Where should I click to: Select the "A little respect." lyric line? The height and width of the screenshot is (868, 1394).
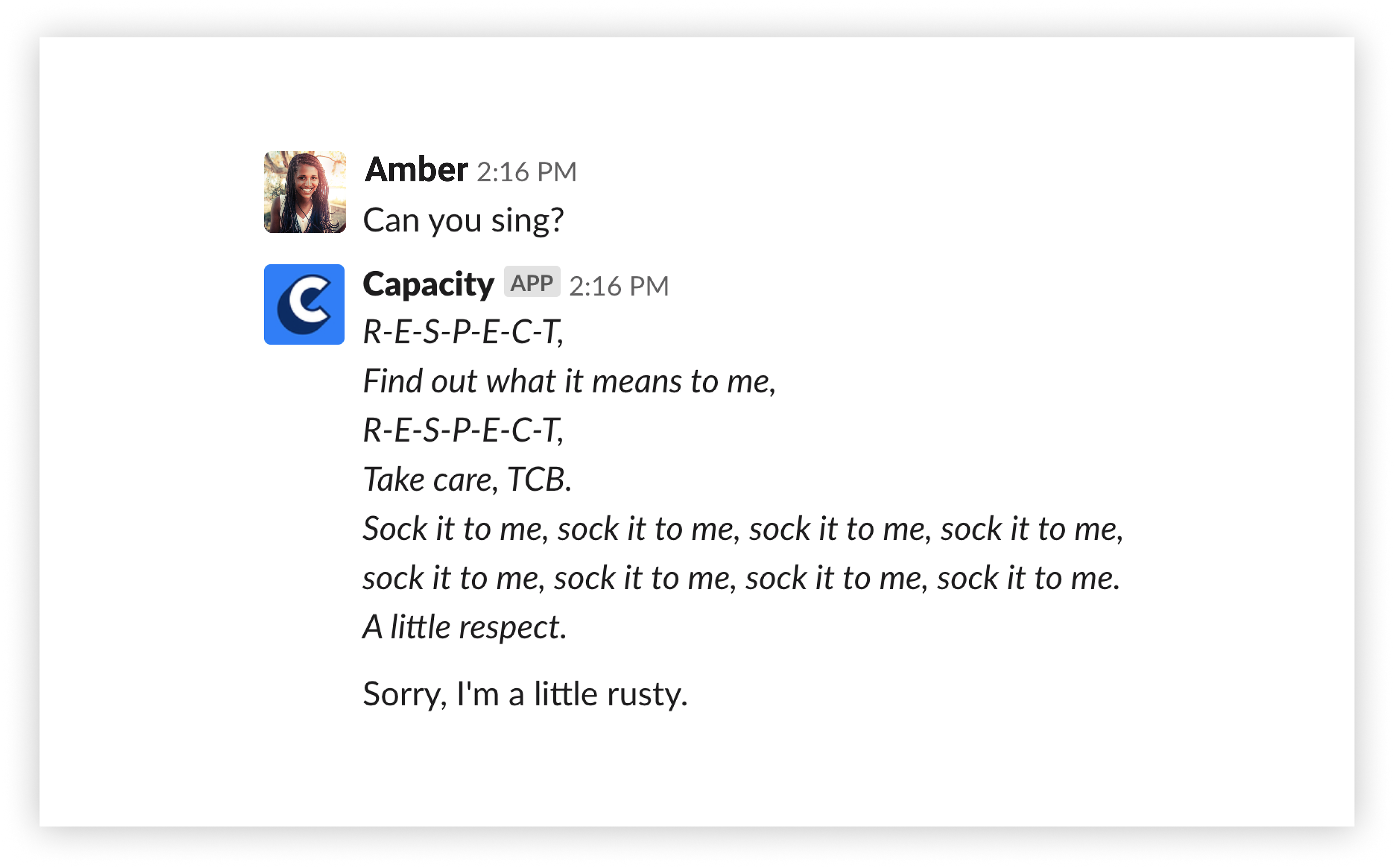(x=465, y=627)
